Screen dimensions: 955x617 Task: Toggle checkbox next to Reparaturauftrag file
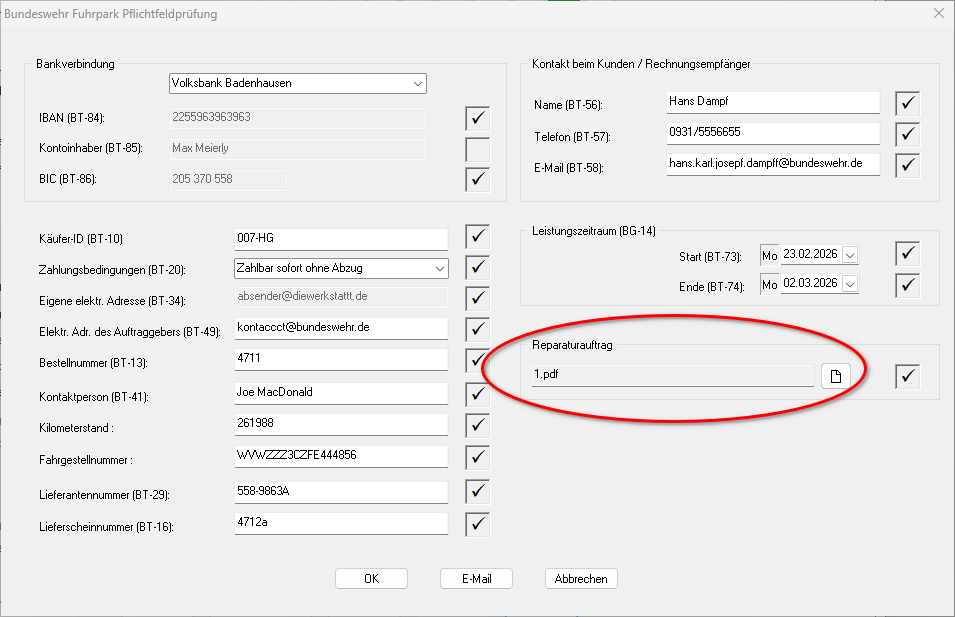click(x=907, y=376)
